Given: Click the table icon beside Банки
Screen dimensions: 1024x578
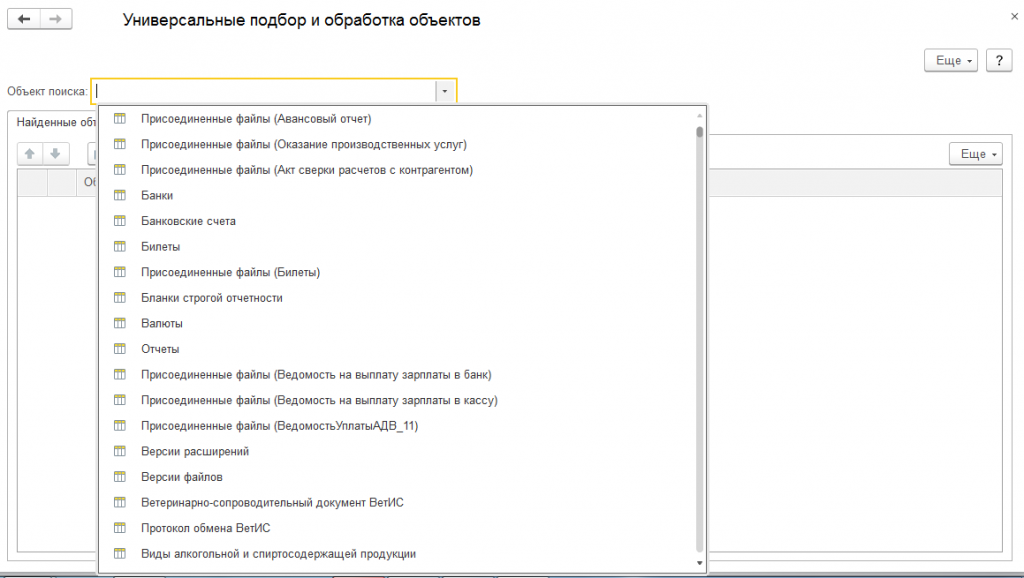Looking at the screenshot, I should coord(120,195).
